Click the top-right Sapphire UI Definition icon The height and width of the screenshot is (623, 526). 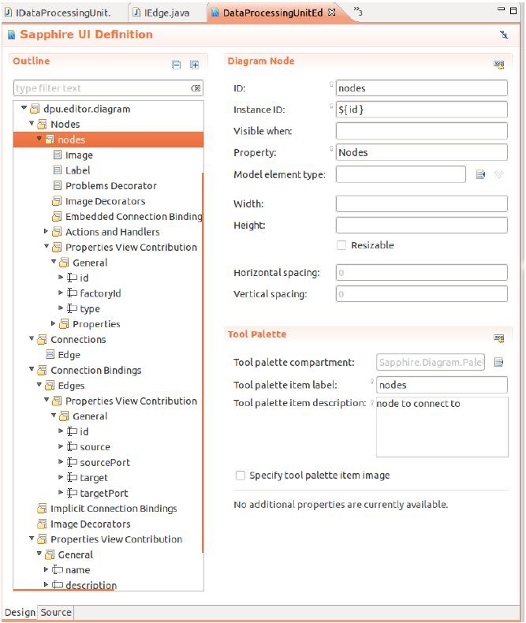504,35
